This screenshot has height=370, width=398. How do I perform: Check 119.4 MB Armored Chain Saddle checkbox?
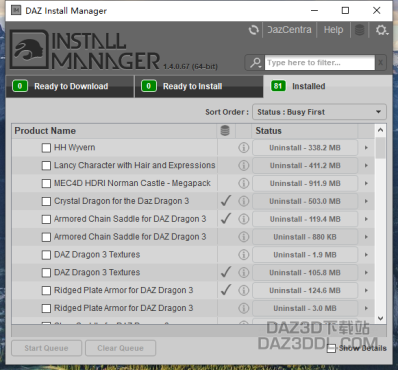coord(46,219)
